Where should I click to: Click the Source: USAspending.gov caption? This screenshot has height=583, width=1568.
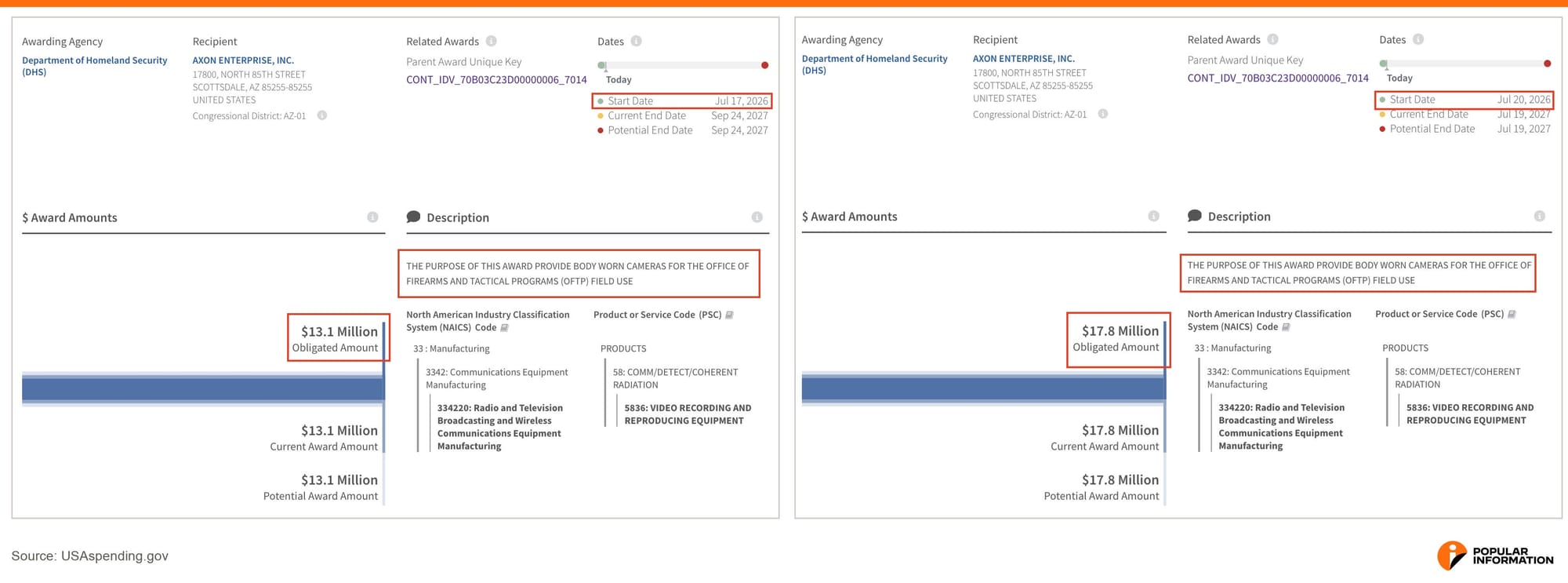pyautogui.click(x=89, y=556)
